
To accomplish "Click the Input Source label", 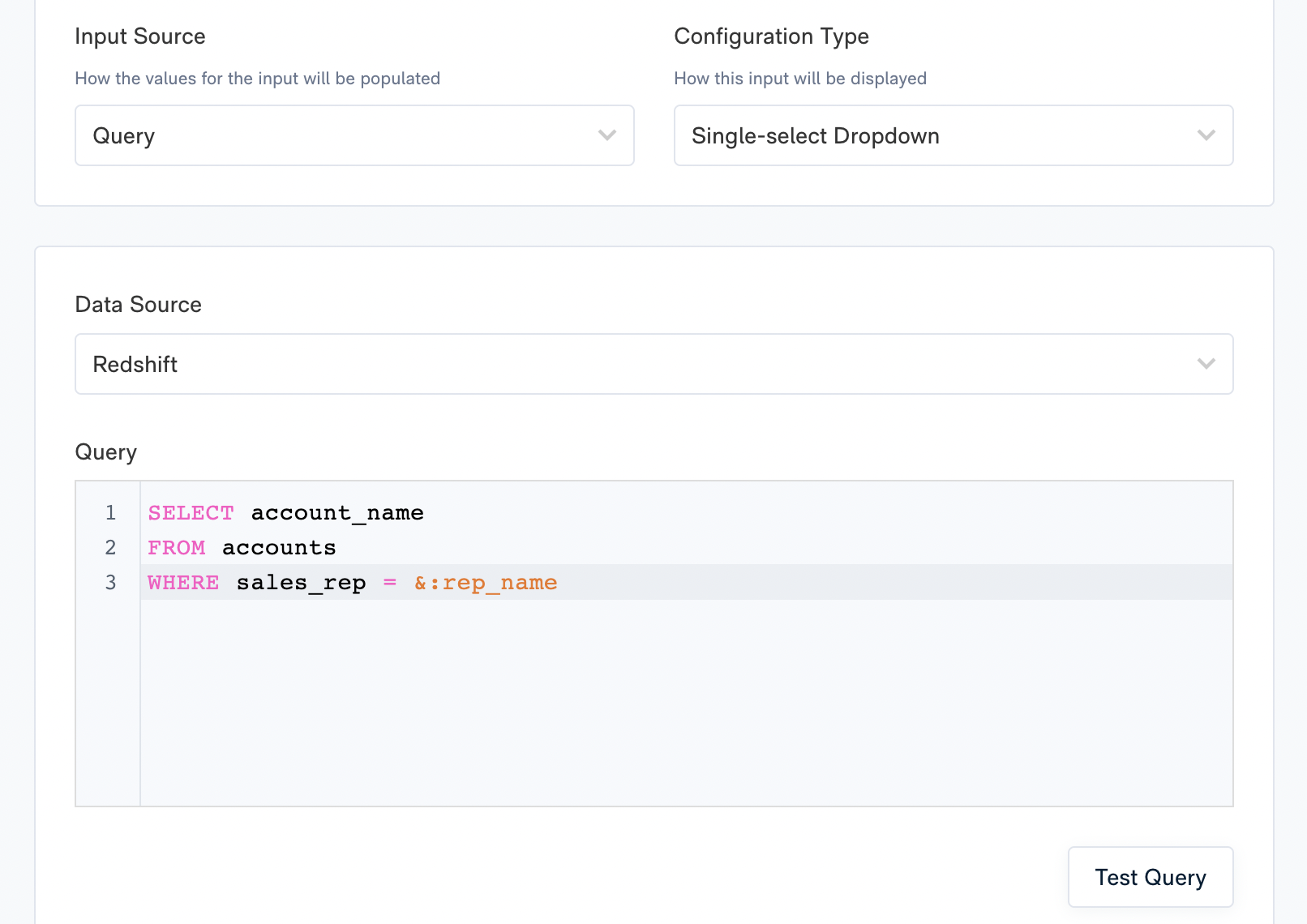I will pyautogui.click(x=139, y=36).
